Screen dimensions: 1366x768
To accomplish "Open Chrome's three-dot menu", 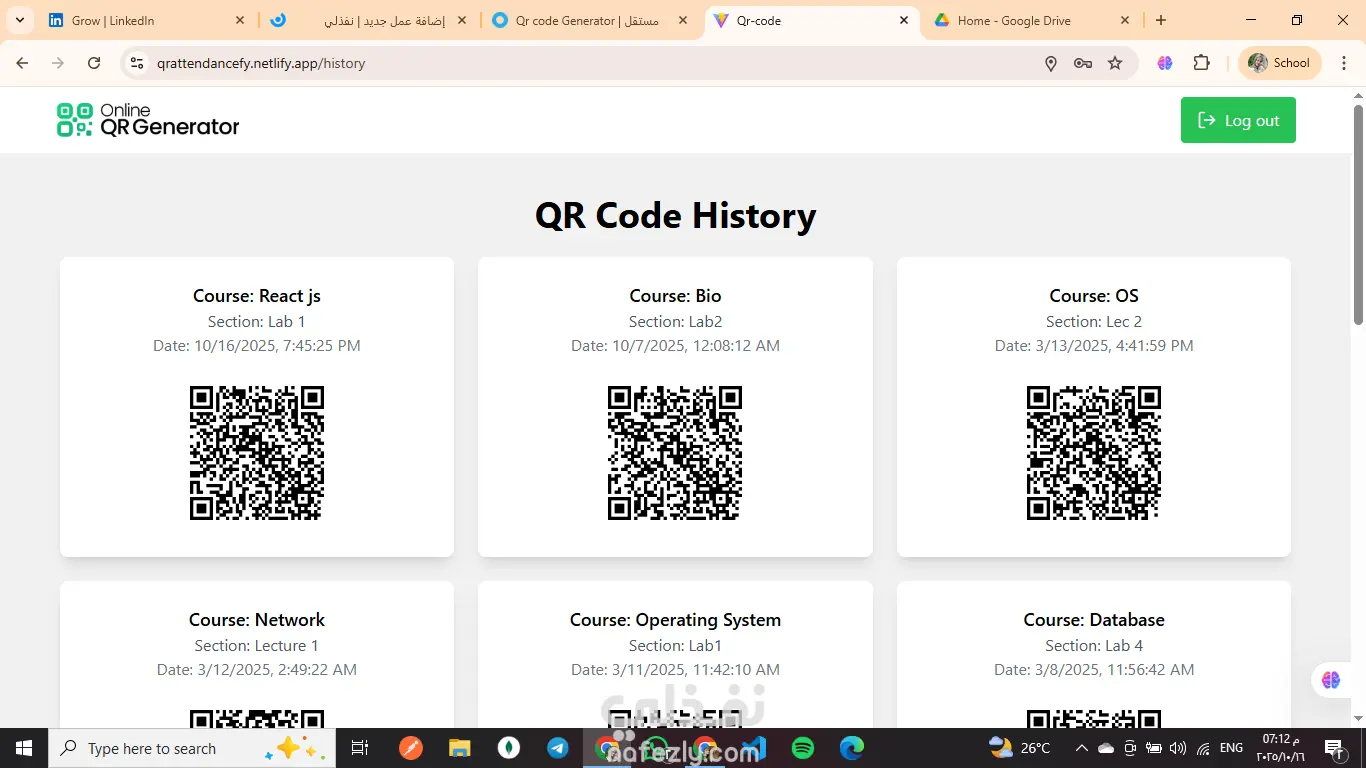I will click(1343, 63).
